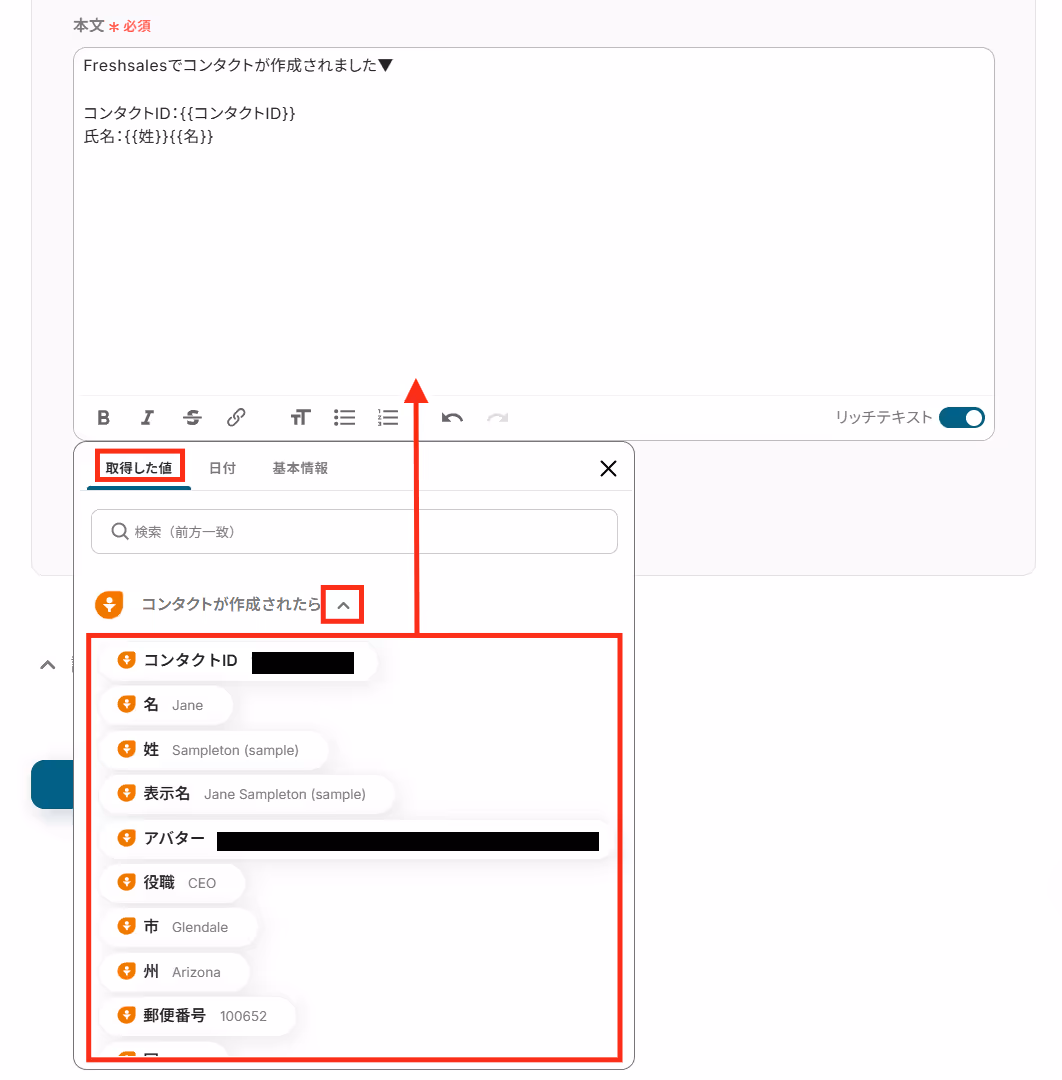
Task: Select the 取得した値 tab
Action: [x=138, y=468]
